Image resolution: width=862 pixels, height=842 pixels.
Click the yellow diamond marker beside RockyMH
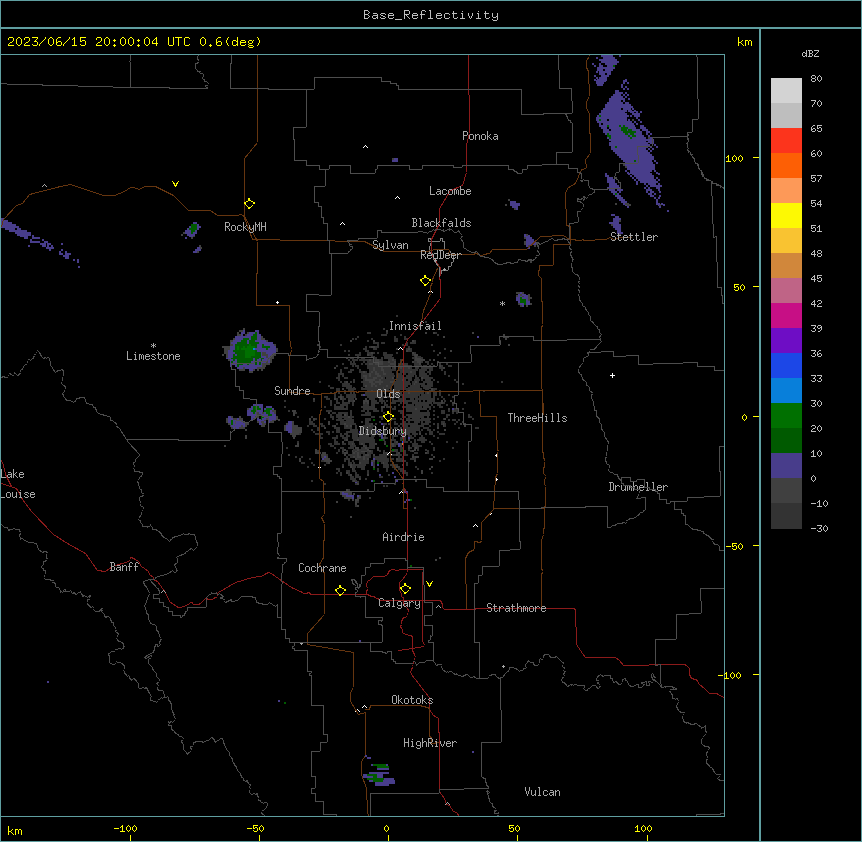[250, 204]
